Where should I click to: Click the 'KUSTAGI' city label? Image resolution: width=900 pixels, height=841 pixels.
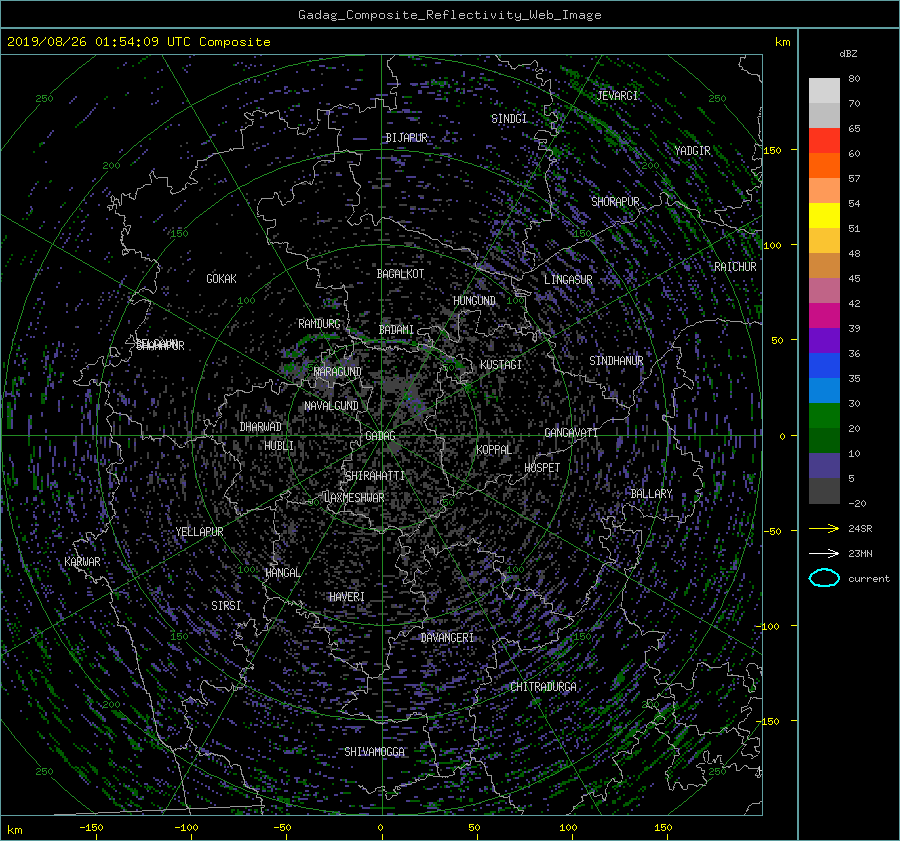click(501, 365)
